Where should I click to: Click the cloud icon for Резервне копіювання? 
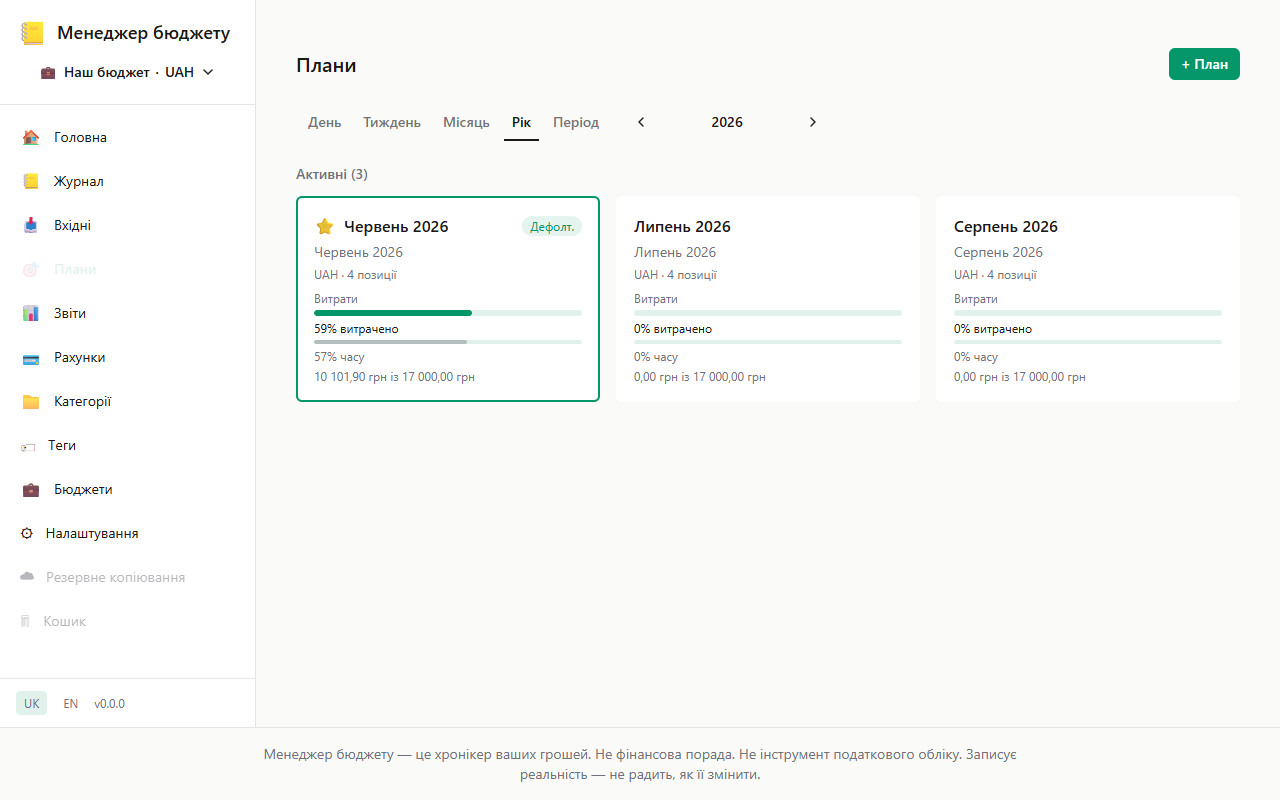click(x=27, y=577)
